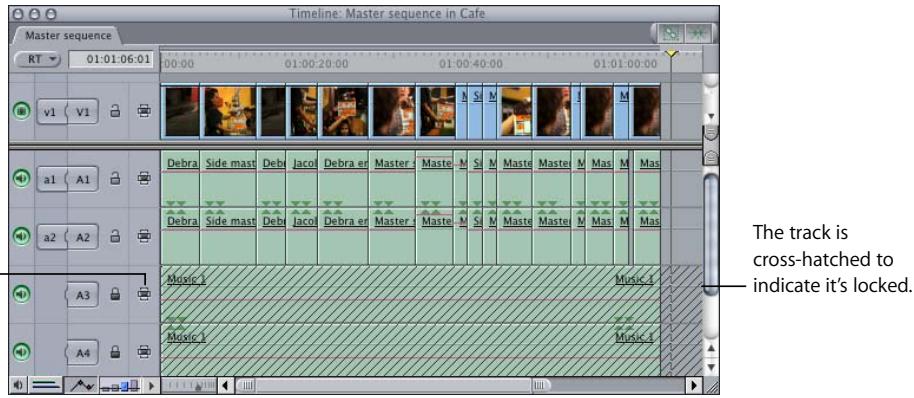914x398 pixels.
Task: Click the A4 destination control
Action: coord(83,352)
